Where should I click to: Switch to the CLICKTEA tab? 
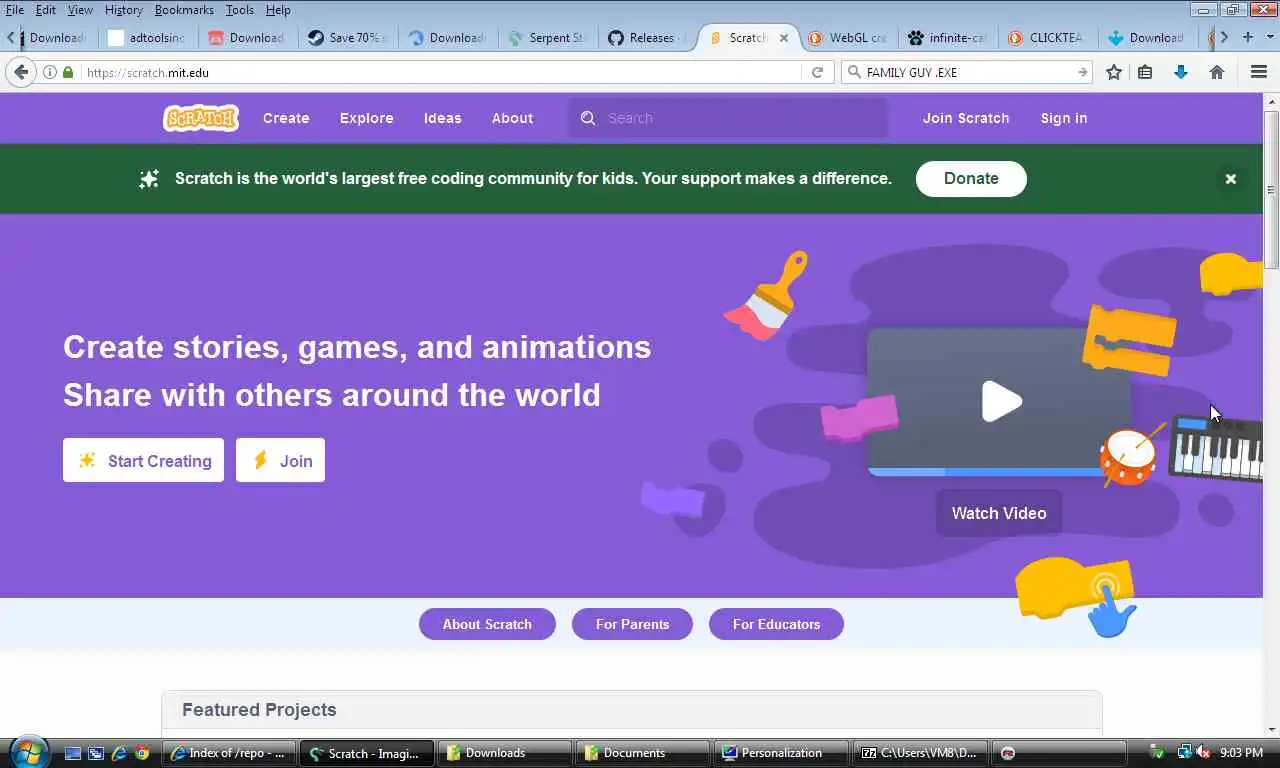(1048, 38)
